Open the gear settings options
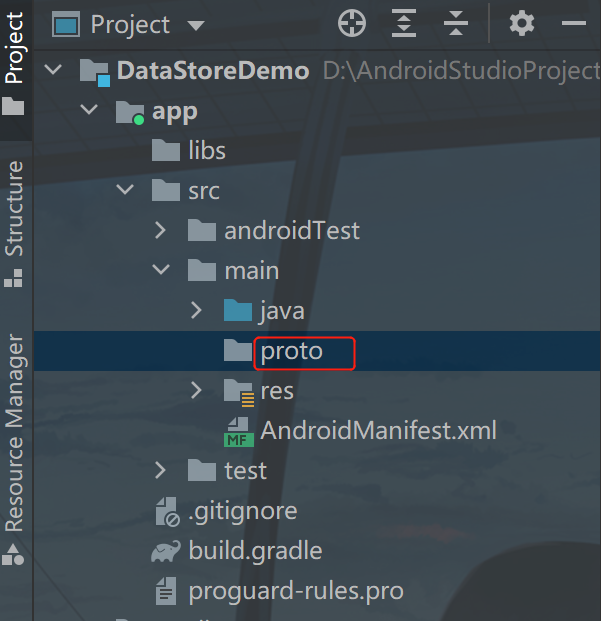Screen dimensions: 601x621 point(522,23)
